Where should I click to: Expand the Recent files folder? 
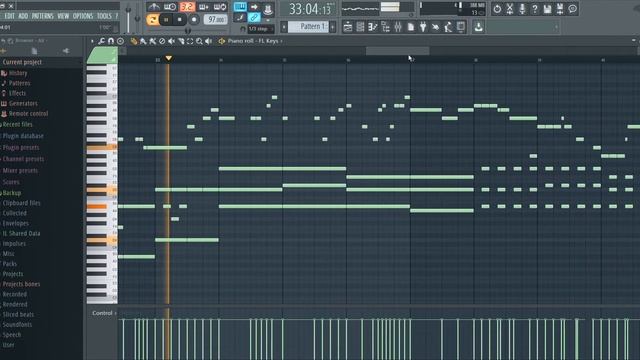[17, 124]
